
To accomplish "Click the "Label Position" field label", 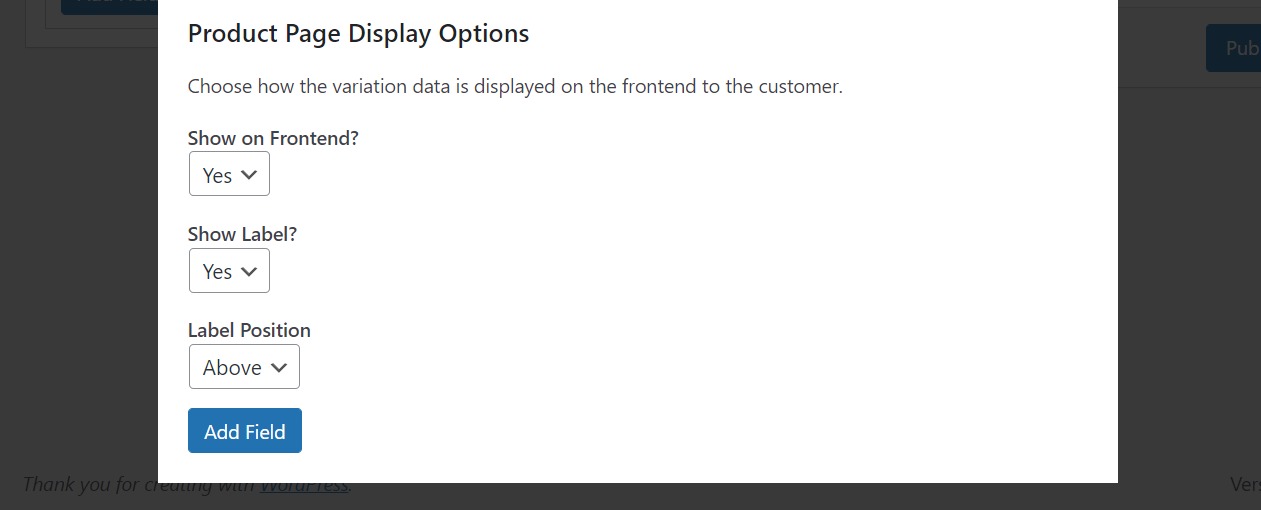I will (249, 330).
